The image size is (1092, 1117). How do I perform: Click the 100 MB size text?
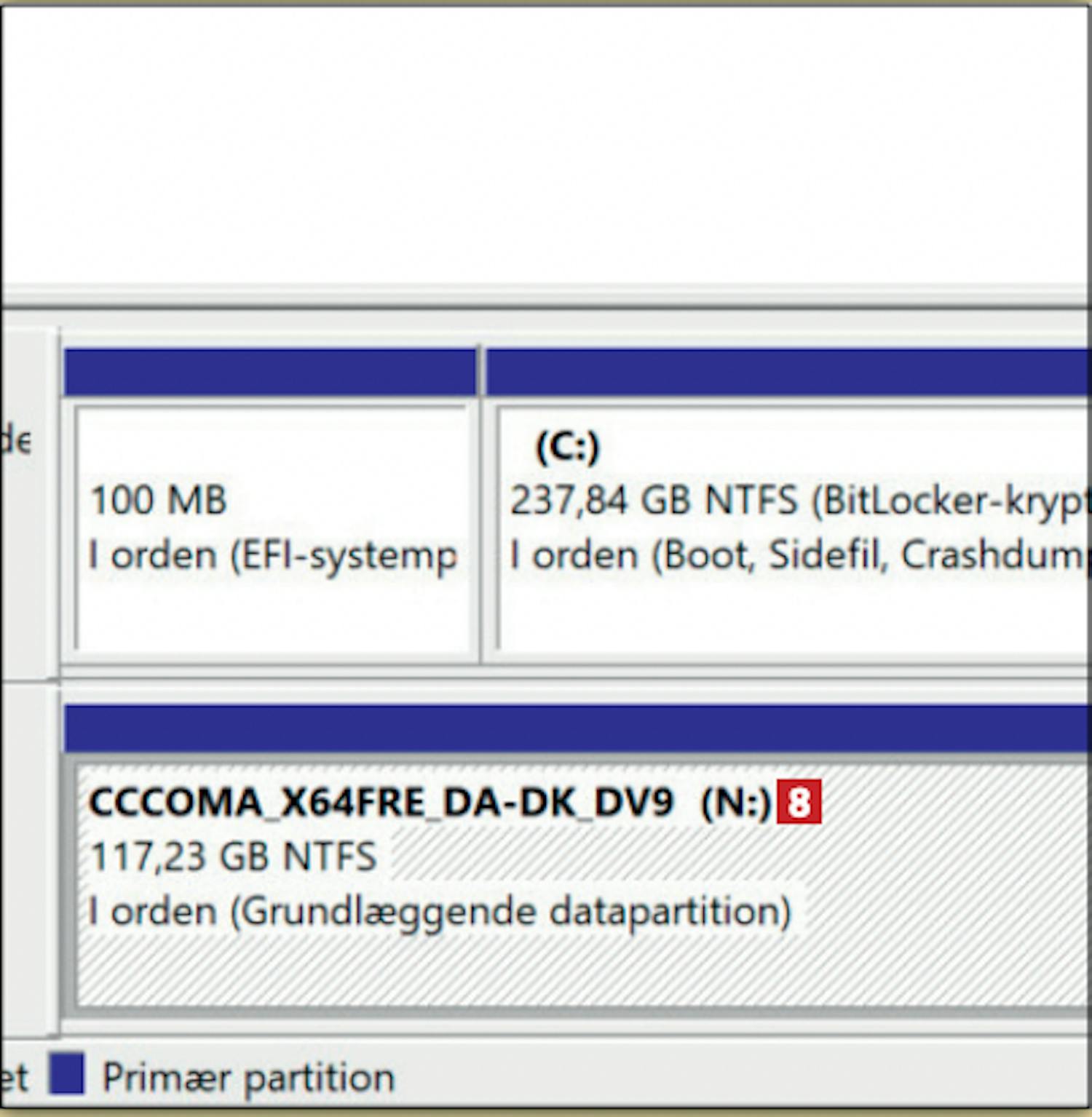point(158,501)
